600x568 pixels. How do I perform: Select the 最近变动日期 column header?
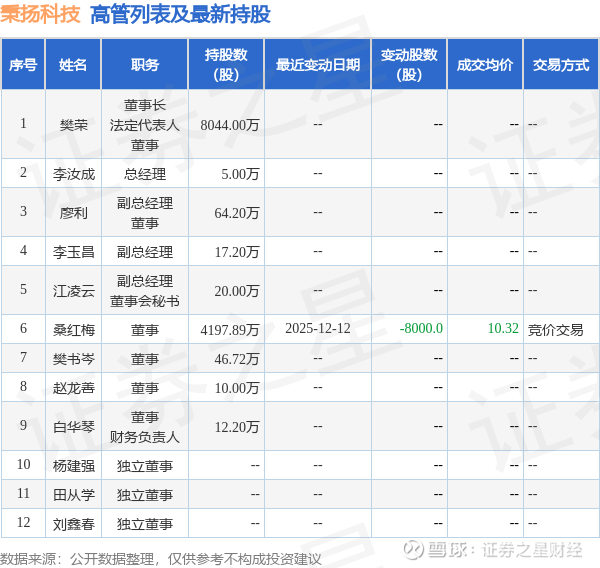point(318,64)
